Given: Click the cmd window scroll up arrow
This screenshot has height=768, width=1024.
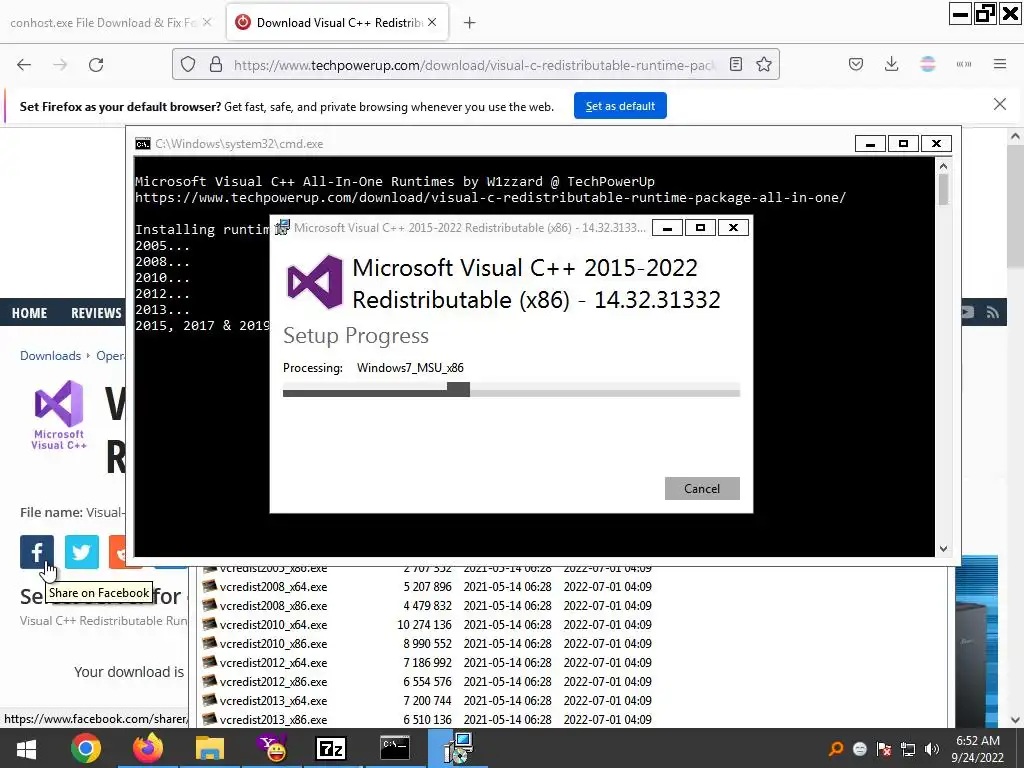Looking at the screenshot, I should point(943,167).
